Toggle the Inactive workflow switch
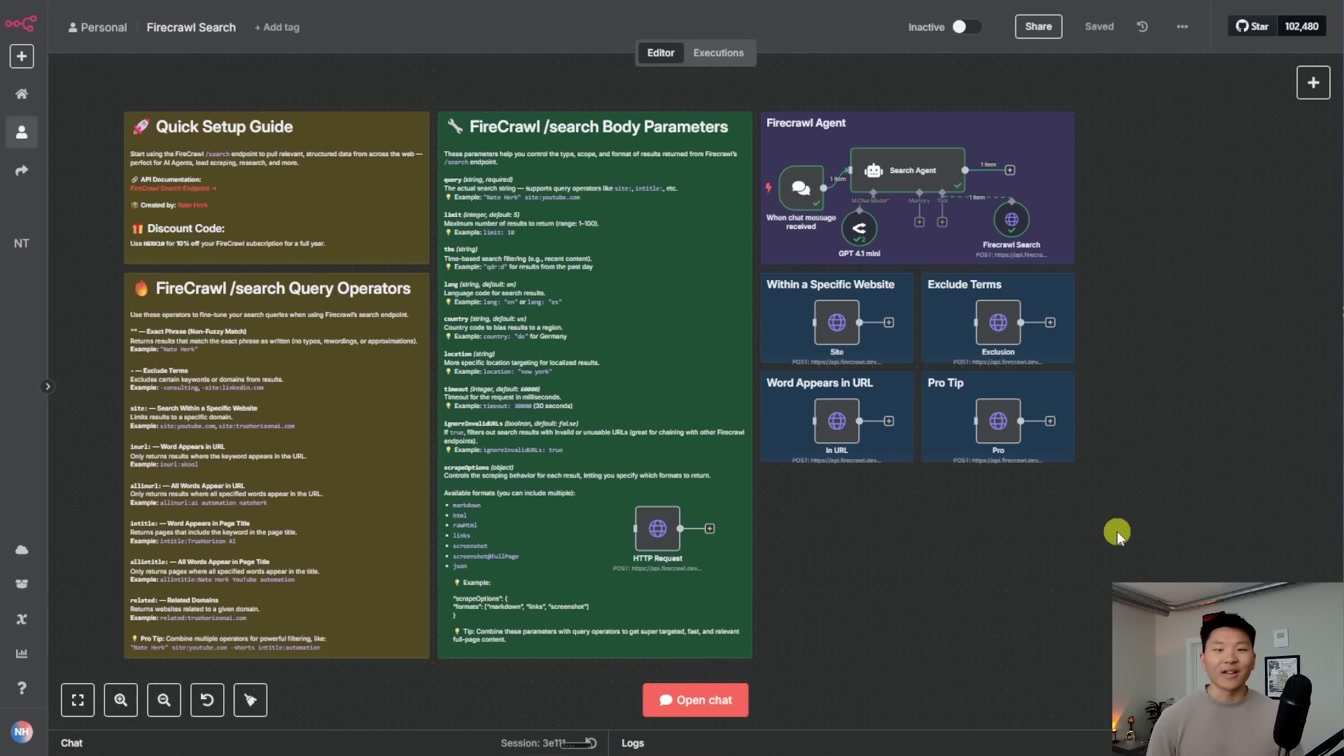This screenshot has height=756, width=1344. pyautogui.click(x=965, y=27)
